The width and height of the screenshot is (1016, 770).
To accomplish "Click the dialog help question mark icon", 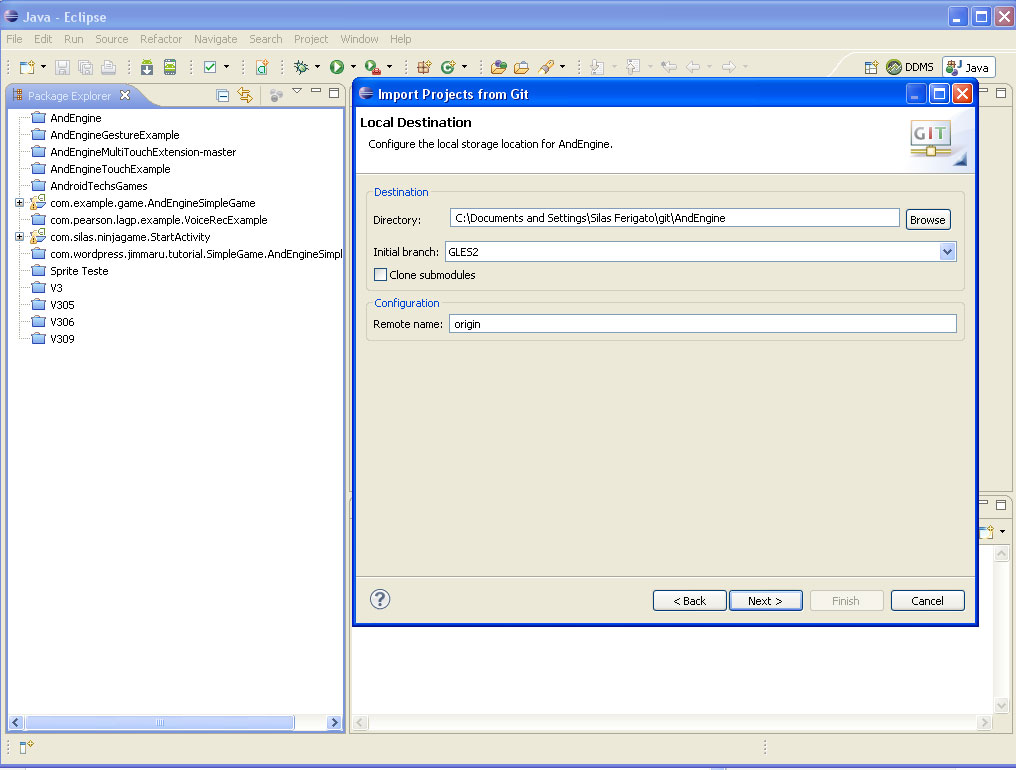I will (x=380, y=599).
